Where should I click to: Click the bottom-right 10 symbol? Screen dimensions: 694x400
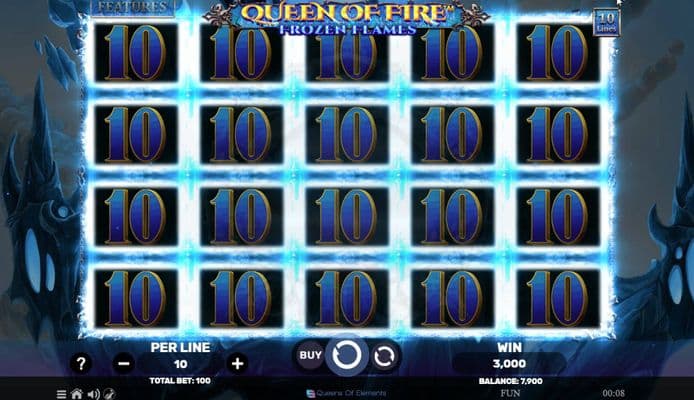[x=558, y=299]
